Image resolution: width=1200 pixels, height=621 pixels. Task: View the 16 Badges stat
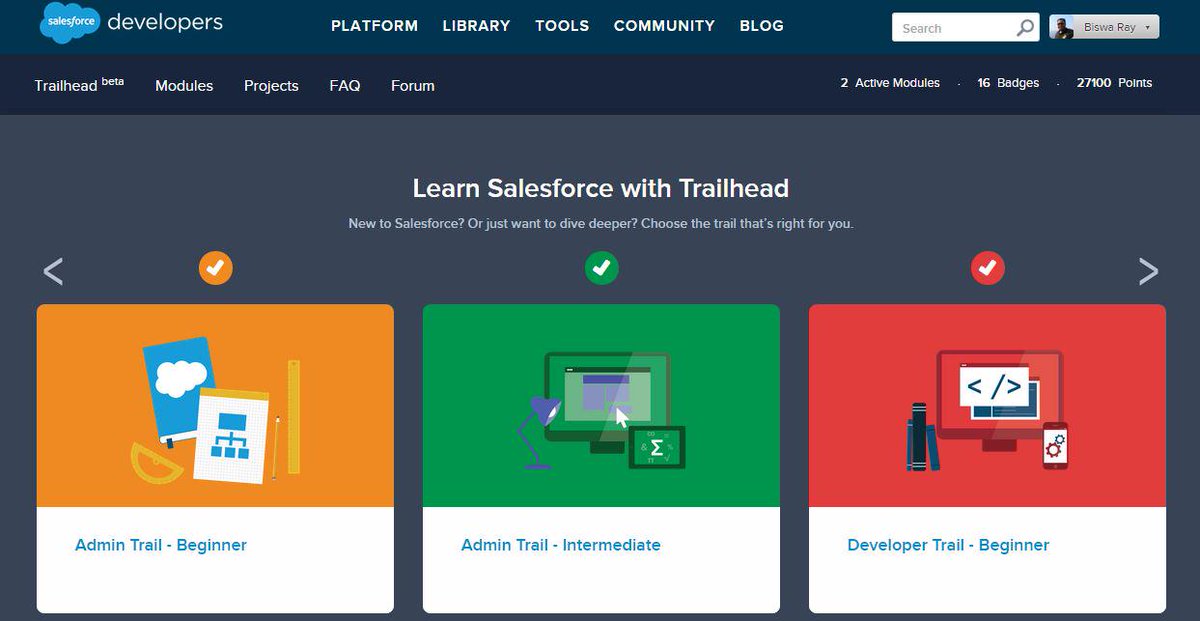[1008, 83]
